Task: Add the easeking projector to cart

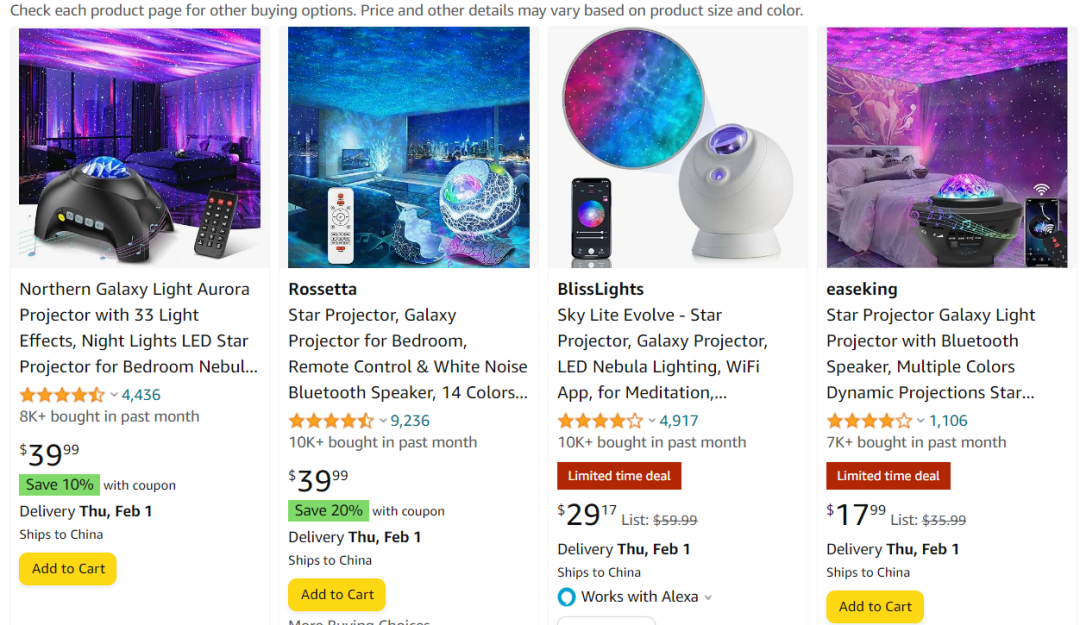Action: click(875, 607)
